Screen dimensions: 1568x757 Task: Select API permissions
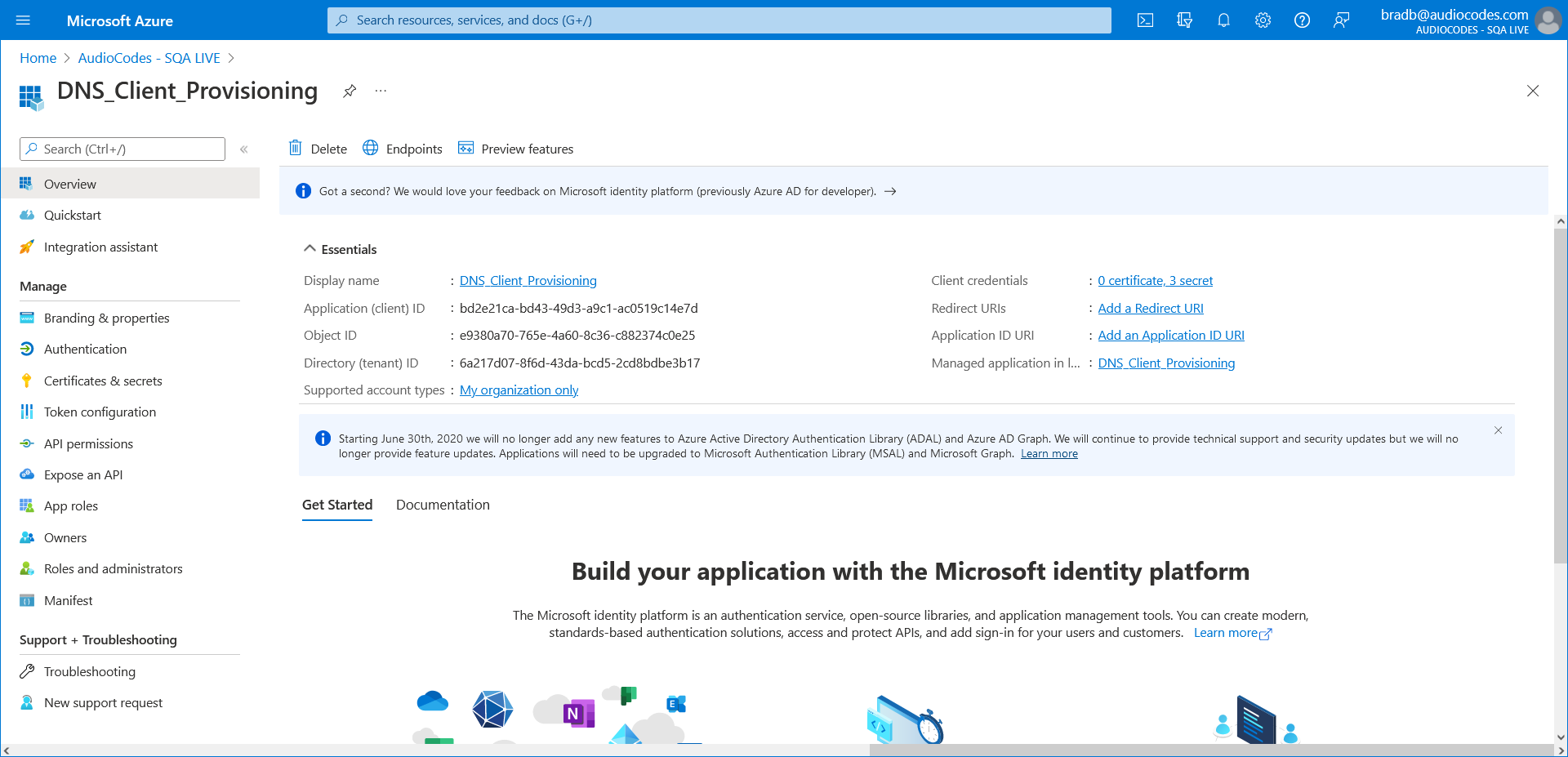click(x=88, y=443)
